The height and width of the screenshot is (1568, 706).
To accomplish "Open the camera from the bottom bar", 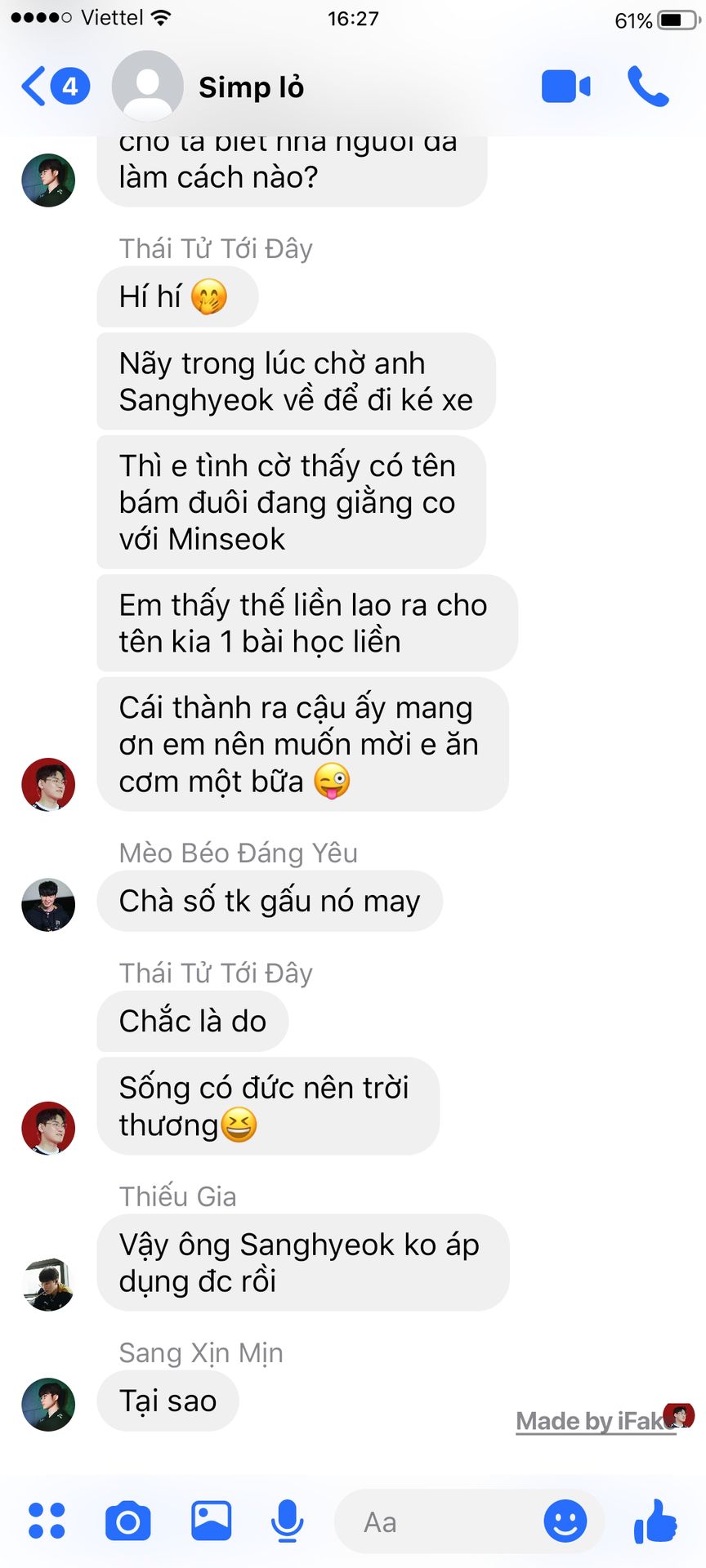I will [128, 1521].
